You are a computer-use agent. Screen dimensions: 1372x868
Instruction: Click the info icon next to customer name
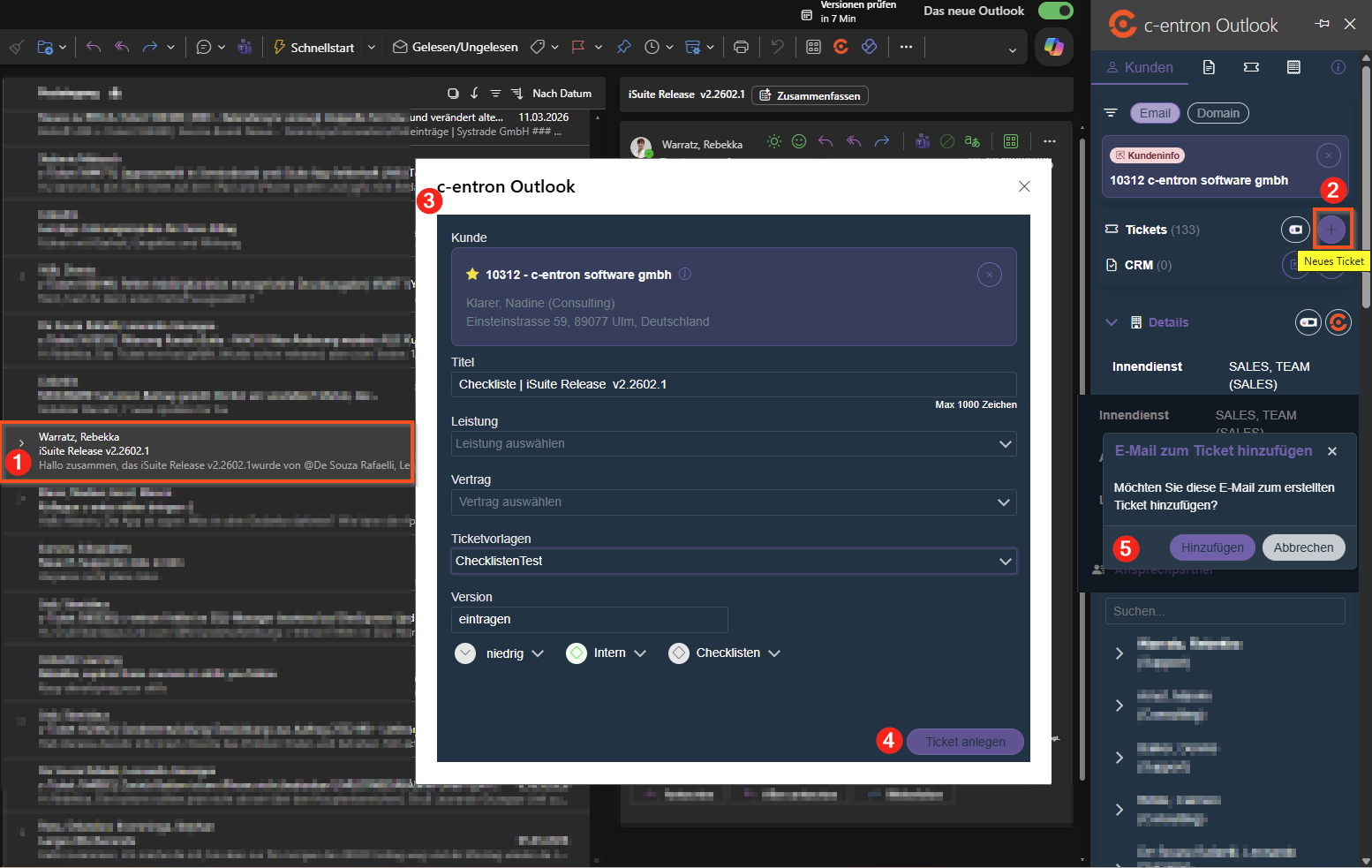pyautogui.click(x=685, y=275)
